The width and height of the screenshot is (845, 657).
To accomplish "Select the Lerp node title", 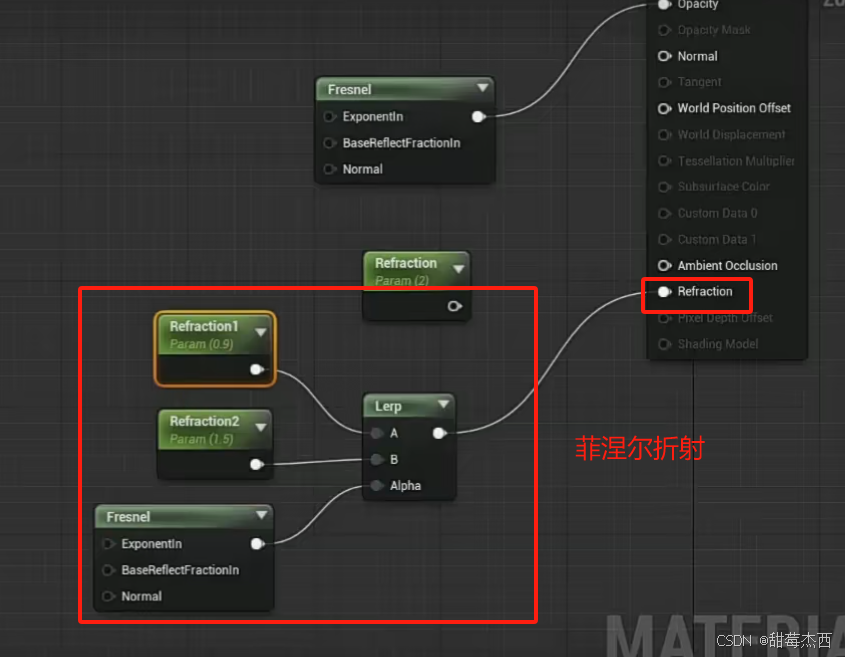I will click(388, 406).
